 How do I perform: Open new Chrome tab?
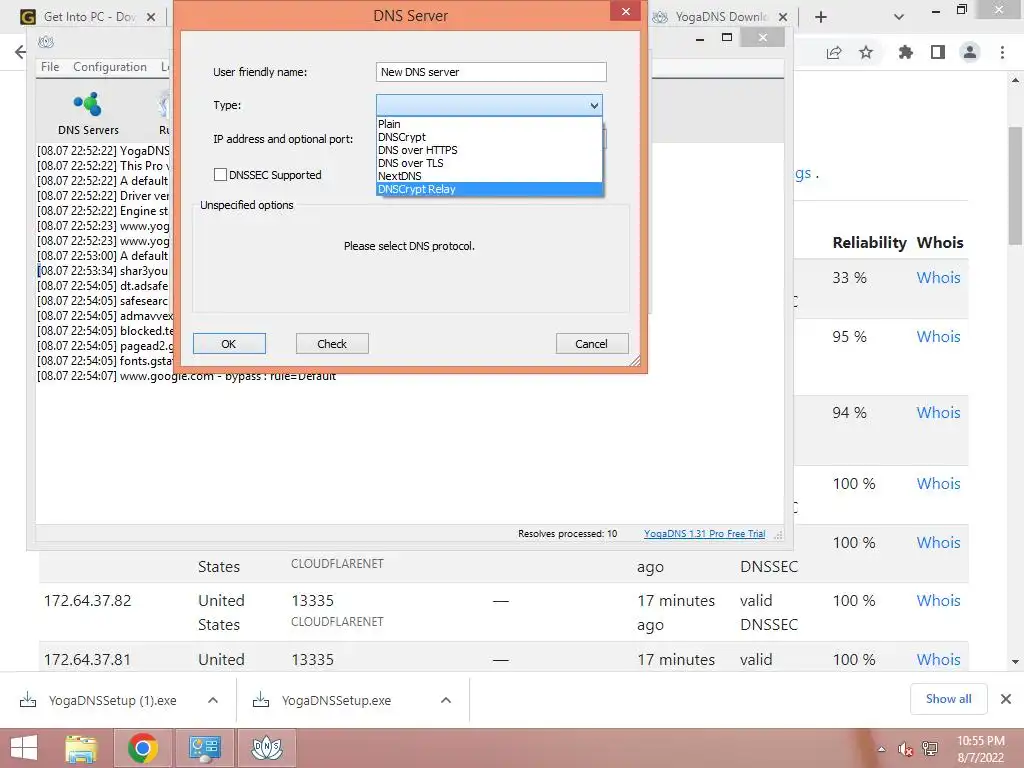(x=821, y=17)
